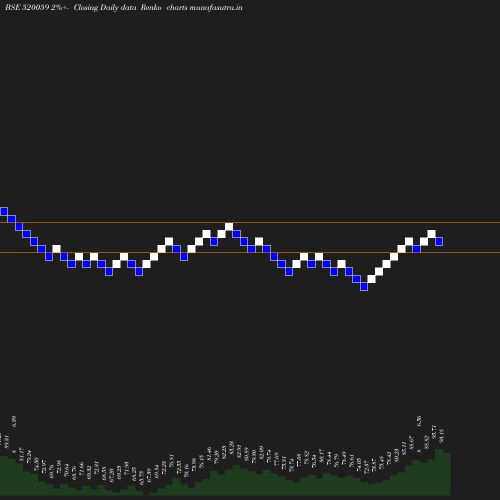The image size is (500, 500).
Task: Click the rotated price label 81.17
Action: pos(22,455)
